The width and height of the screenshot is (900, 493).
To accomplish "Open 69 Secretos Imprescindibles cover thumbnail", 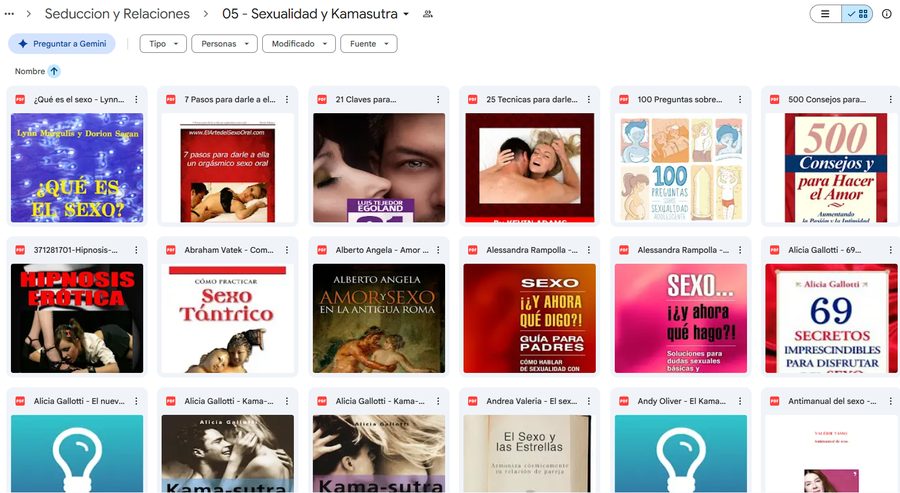I will pos(832,319).
